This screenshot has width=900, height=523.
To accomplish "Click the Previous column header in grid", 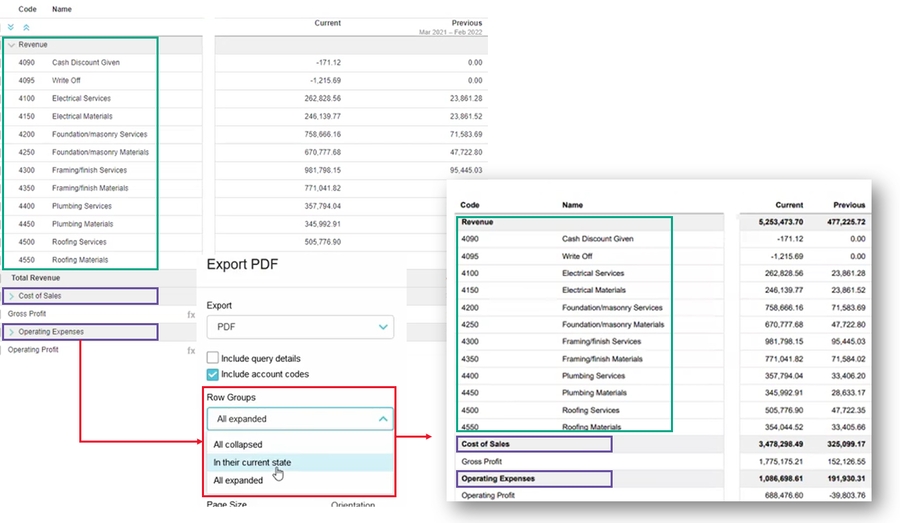I will 466,23.
